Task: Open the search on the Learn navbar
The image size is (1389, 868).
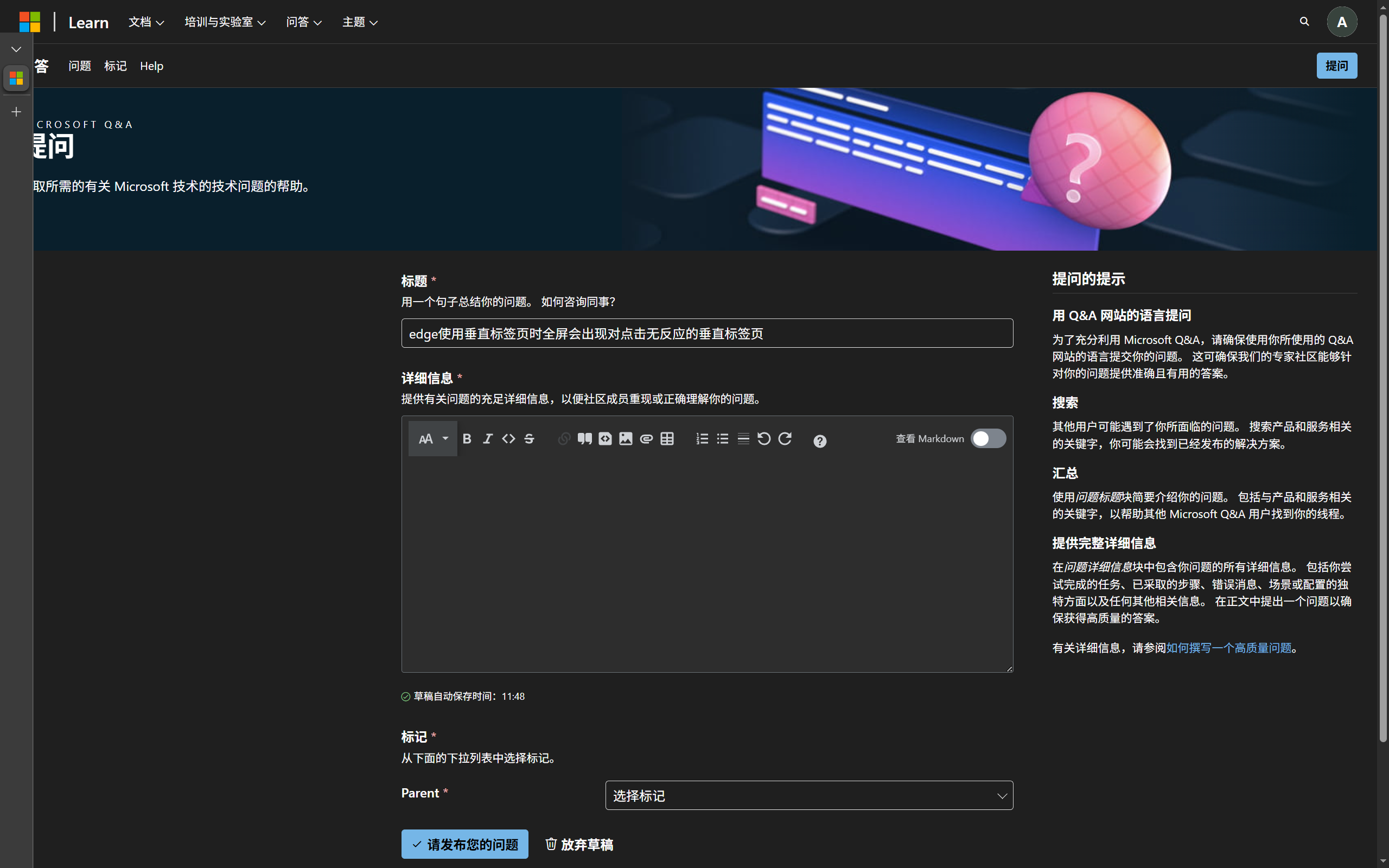Action: [1304, 21]
